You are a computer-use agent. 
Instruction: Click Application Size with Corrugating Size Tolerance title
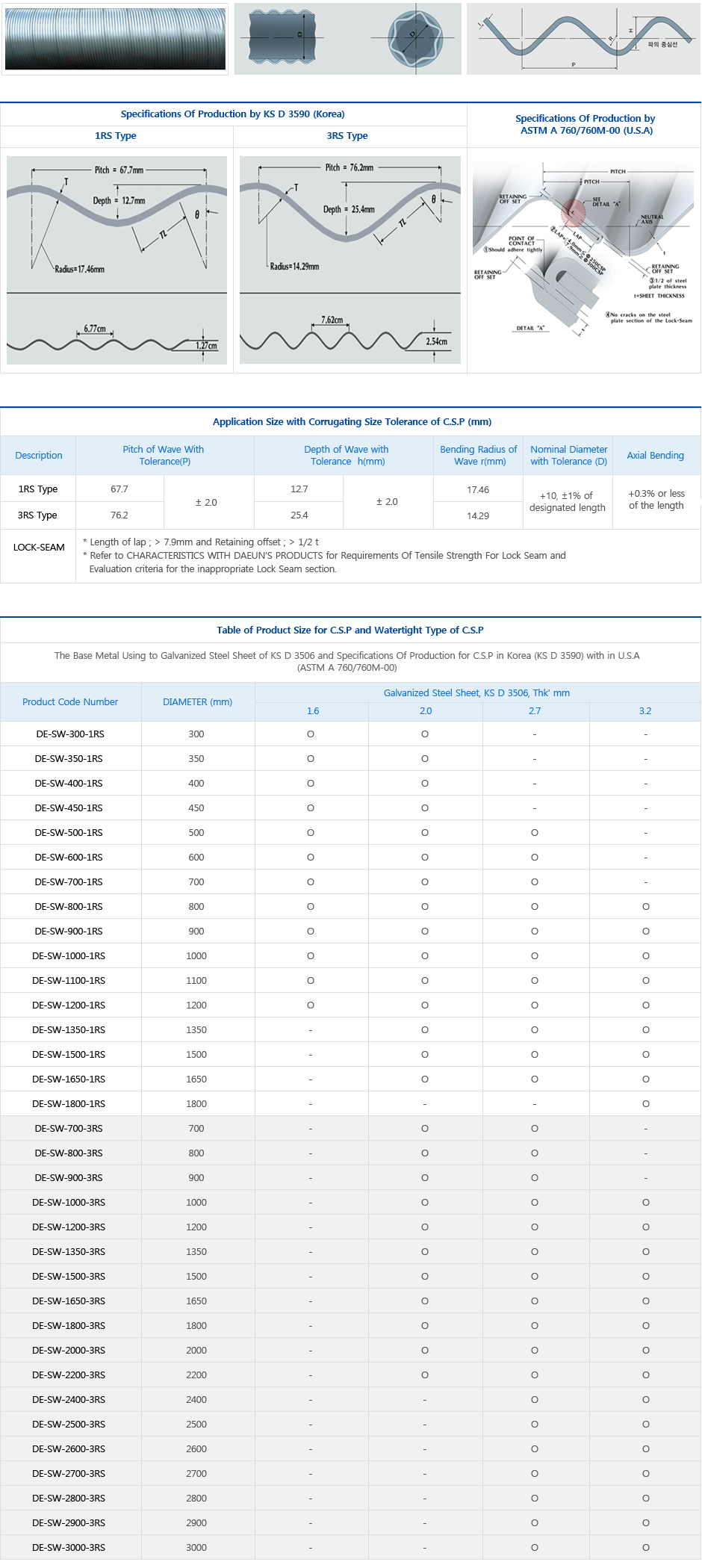click(352, 422)
